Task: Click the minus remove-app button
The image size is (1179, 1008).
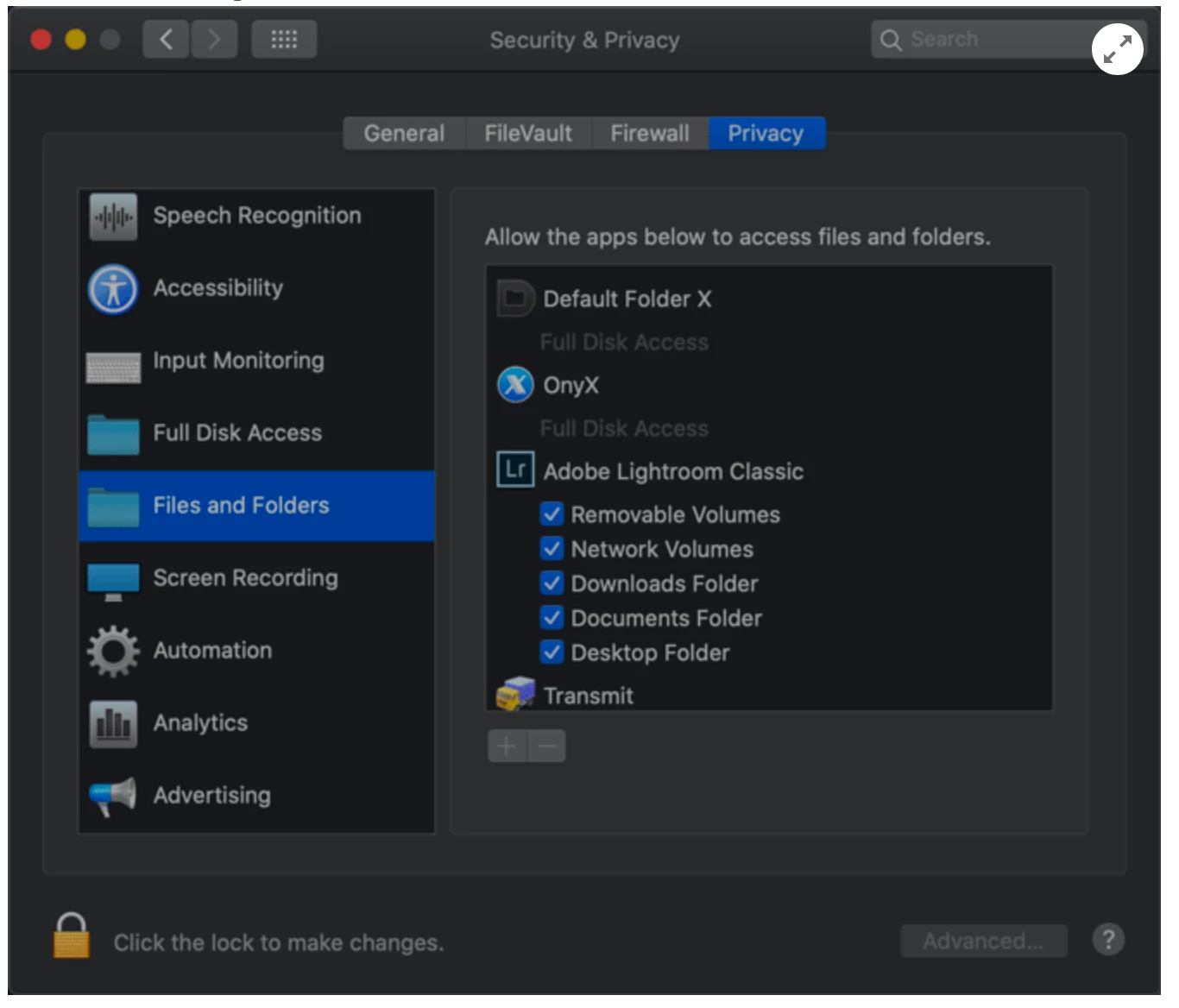Action: point(546,746)
